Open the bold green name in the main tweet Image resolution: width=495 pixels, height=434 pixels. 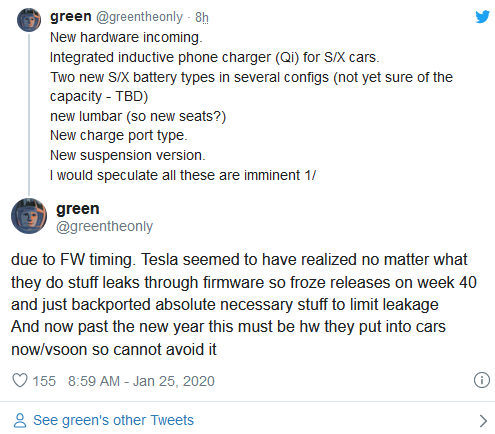(78, 209)
